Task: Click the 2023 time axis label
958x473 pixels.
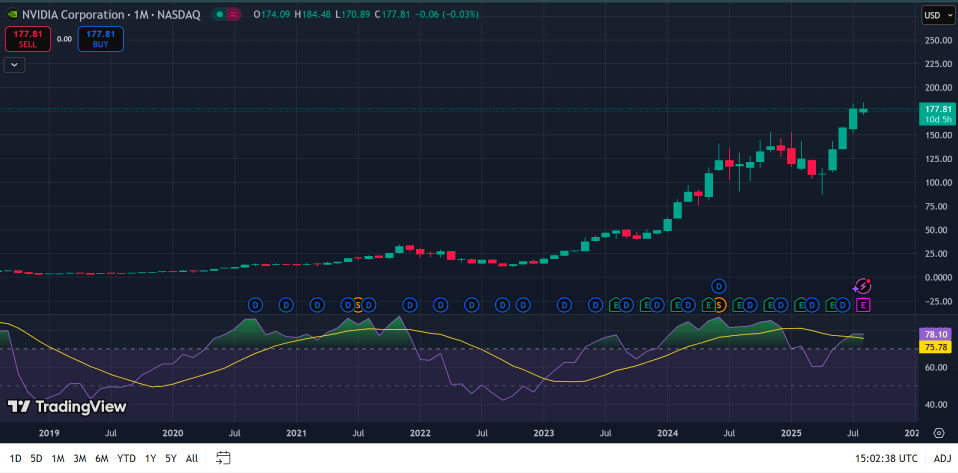Action: (544, 433)
